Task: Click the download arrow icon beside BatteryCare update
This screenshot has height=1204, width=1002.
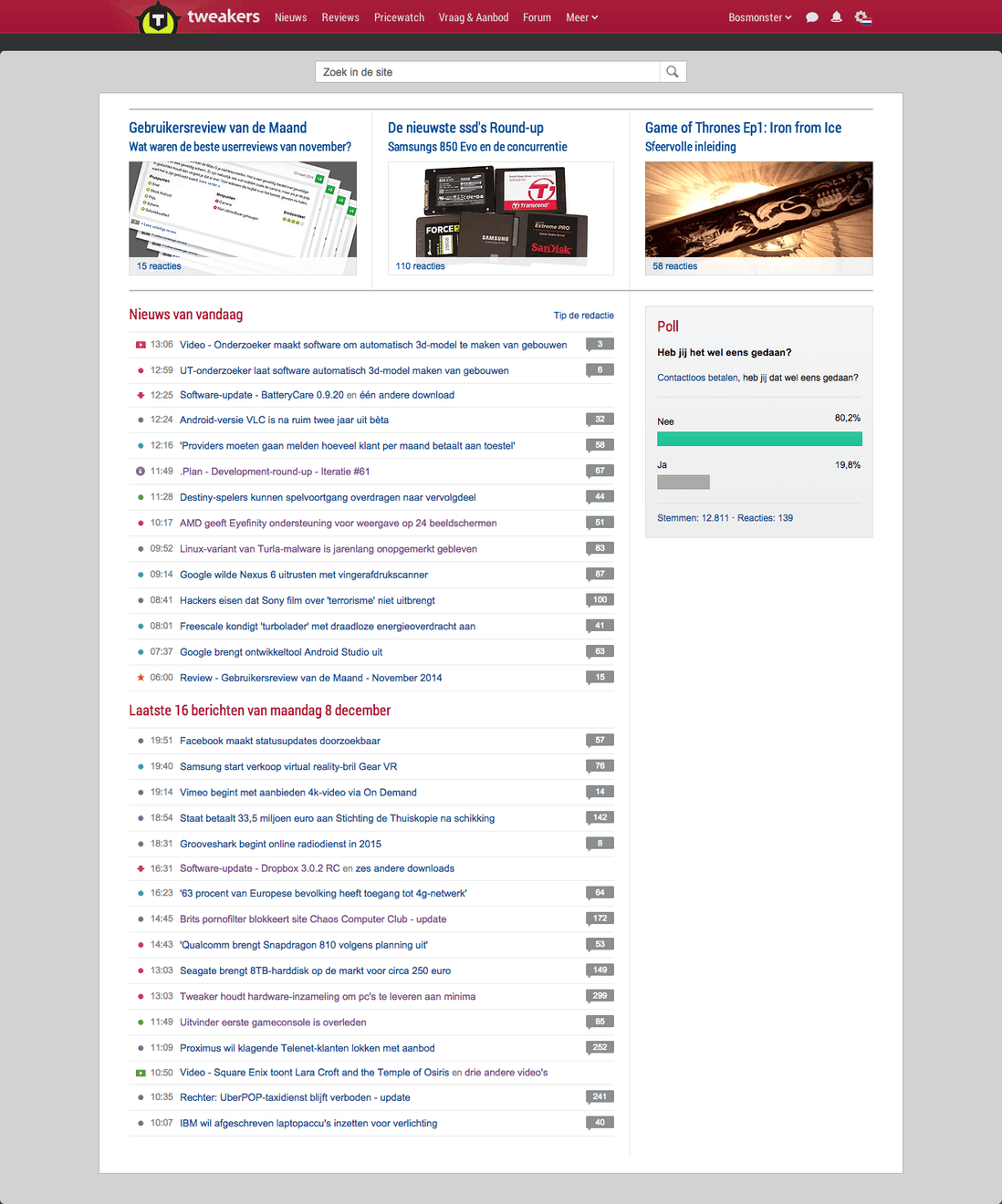Action: pos(141,395)
